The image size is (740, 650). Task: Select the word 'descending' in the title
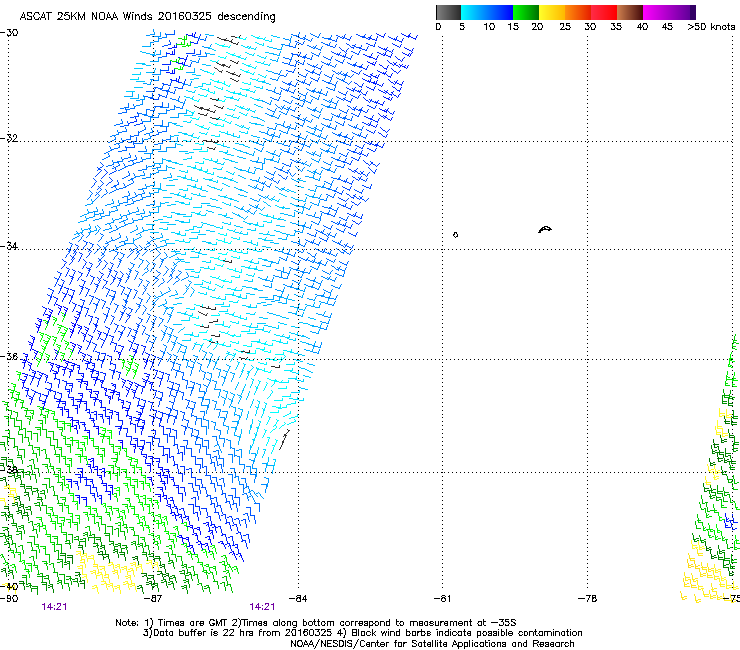(x=246, y=17)
